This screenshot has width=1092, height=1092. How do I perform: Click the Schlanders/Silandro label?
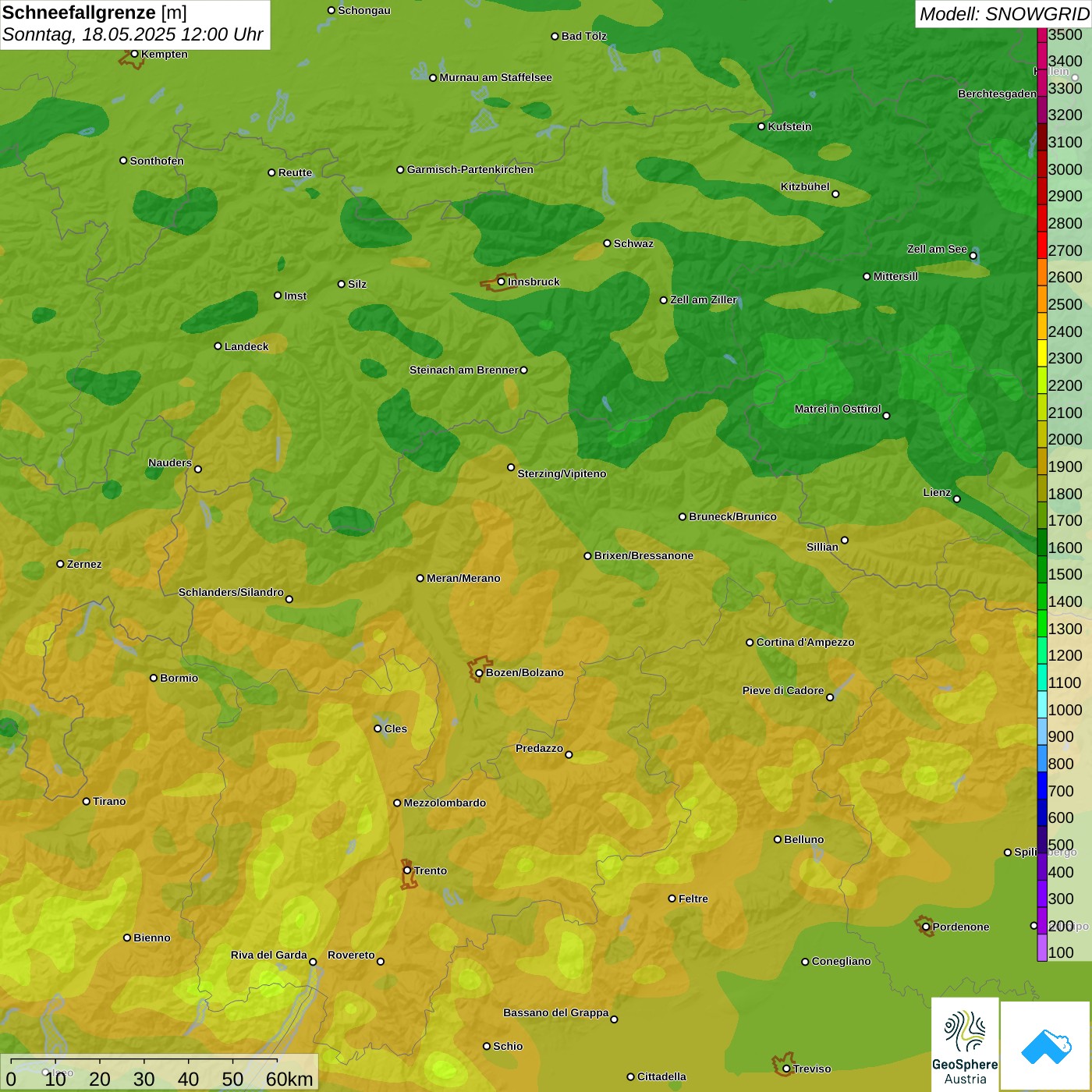click(x=231, y=592)
